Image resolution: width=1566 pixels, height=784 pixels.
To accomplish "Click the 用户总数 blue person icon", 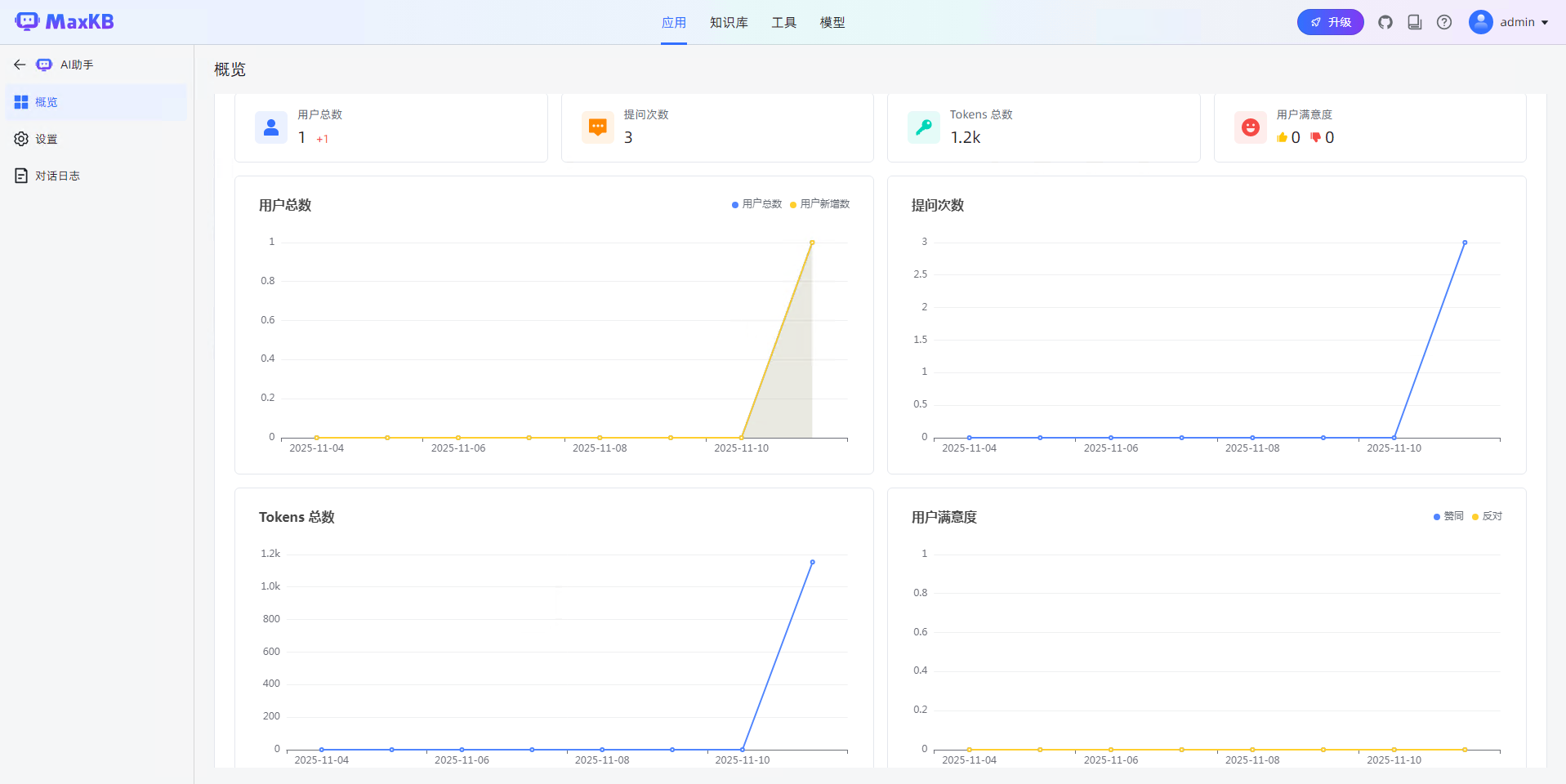I will tap(271, 127).
